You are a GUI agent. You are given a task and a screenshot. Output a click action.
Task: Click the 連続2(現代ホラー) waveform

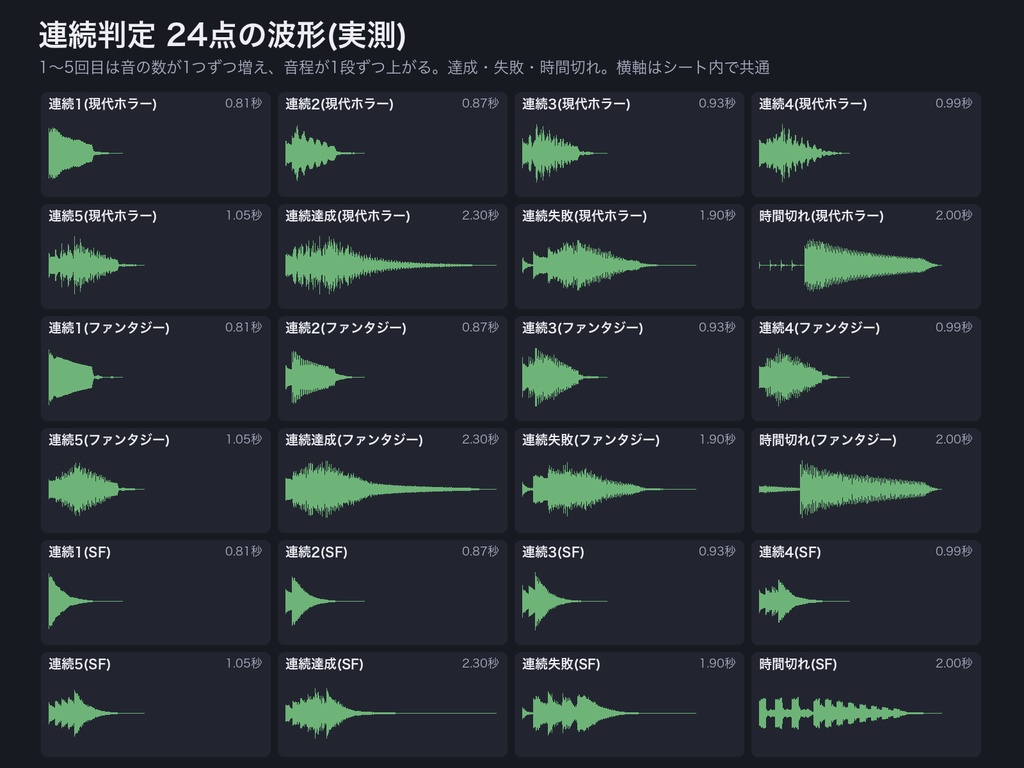coord(325,153)
